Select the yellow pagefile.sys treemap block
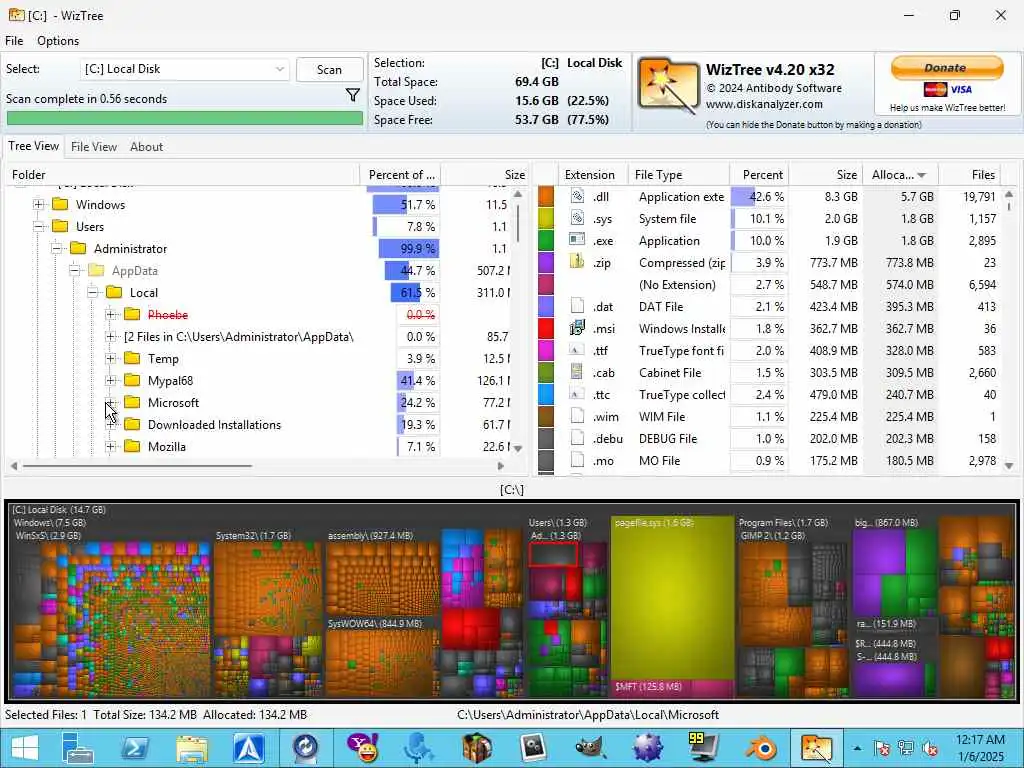This screenshot has height=768, width=1024. [x=672, y=598]
